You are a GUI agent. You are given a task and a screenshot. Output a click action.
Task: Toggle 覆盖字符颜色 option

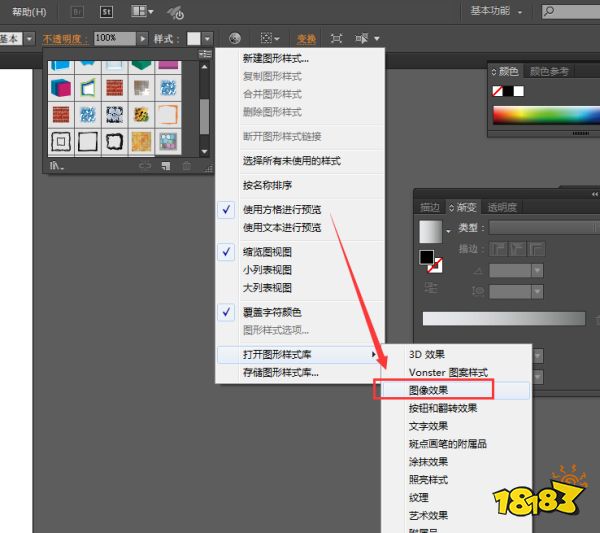pos(271,312)
